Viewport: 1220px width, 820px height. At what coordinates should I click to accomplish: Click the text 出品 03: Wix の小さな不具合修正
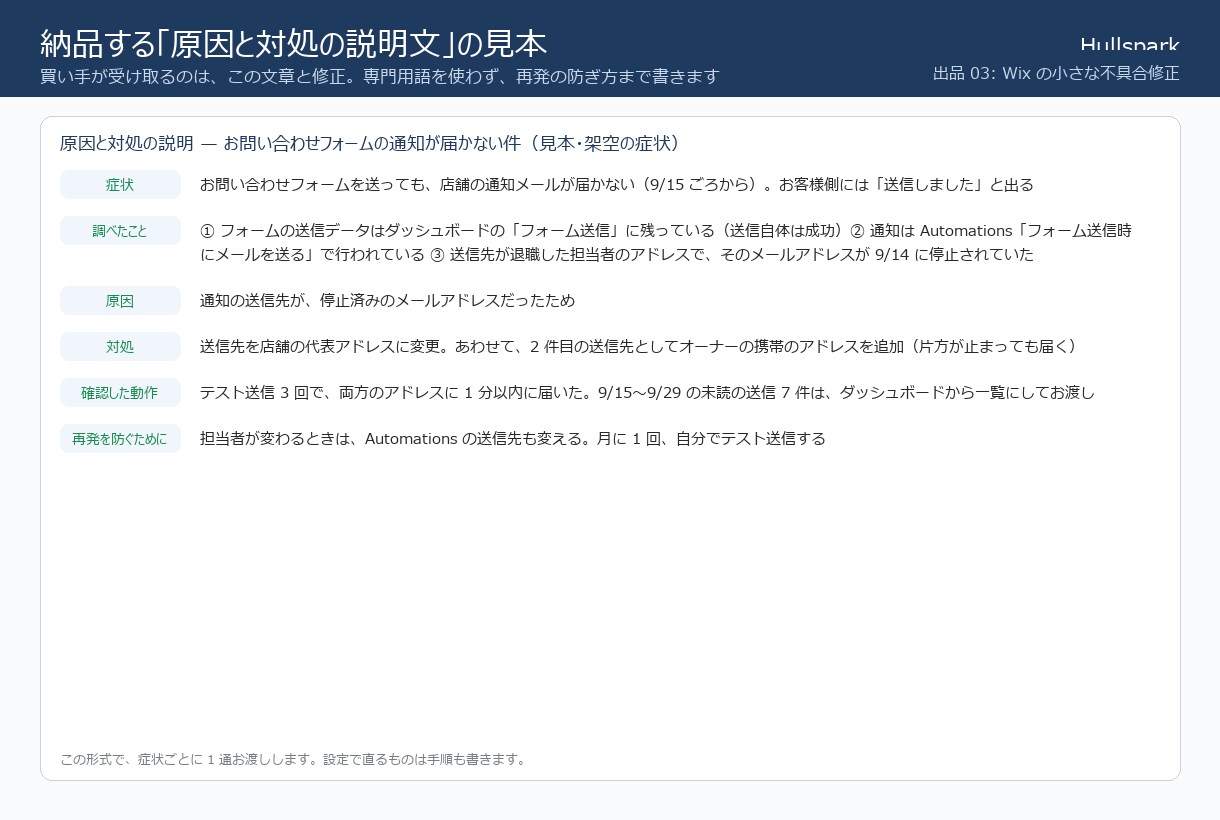(1056, 73)
